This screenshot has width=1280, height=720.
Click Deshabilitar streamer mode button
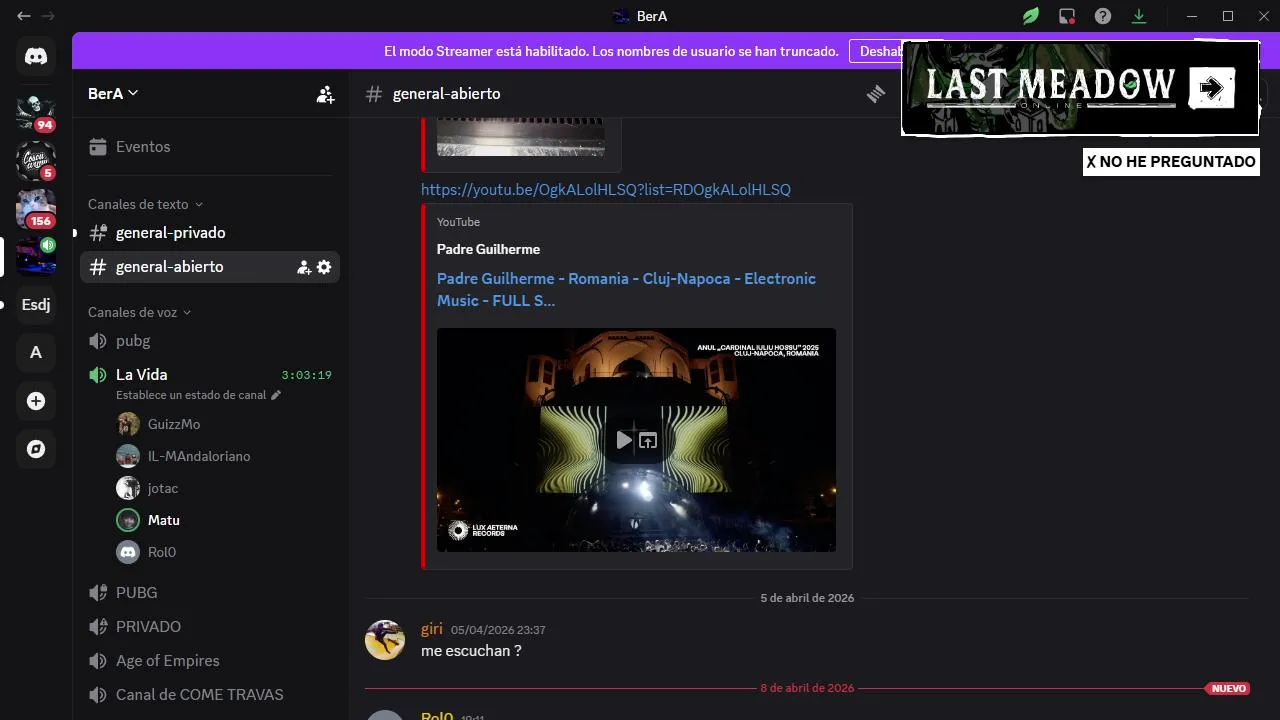[875, 51]
